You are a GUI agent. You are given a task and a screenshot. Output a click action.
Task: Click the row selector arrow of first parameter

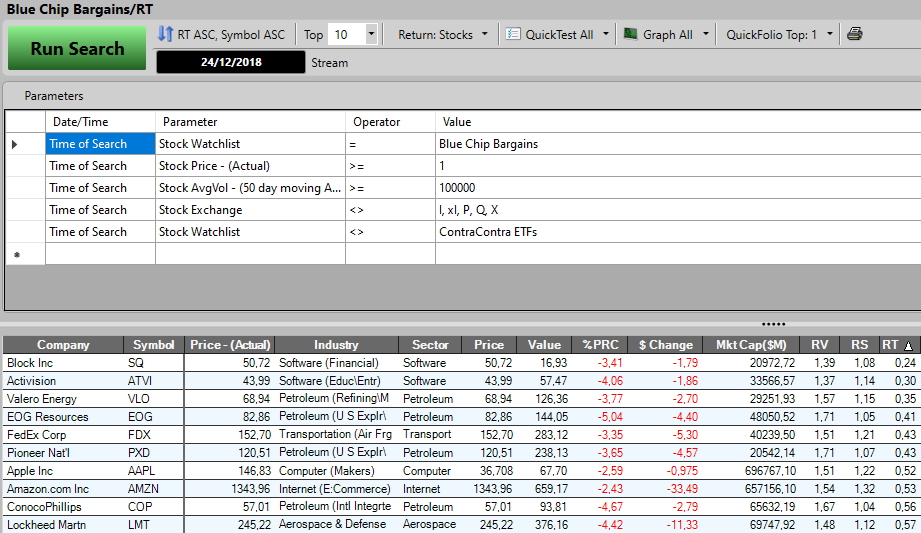point(15,144)
